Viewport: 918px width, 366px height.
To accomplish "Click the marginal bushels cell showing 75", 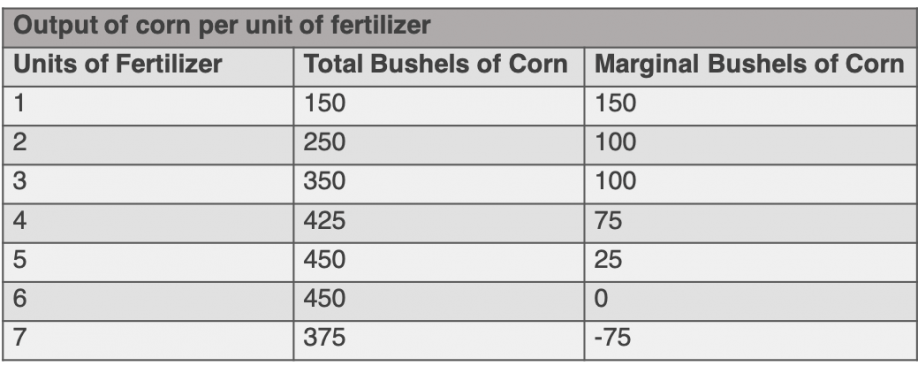I will [x=751, y=223].
